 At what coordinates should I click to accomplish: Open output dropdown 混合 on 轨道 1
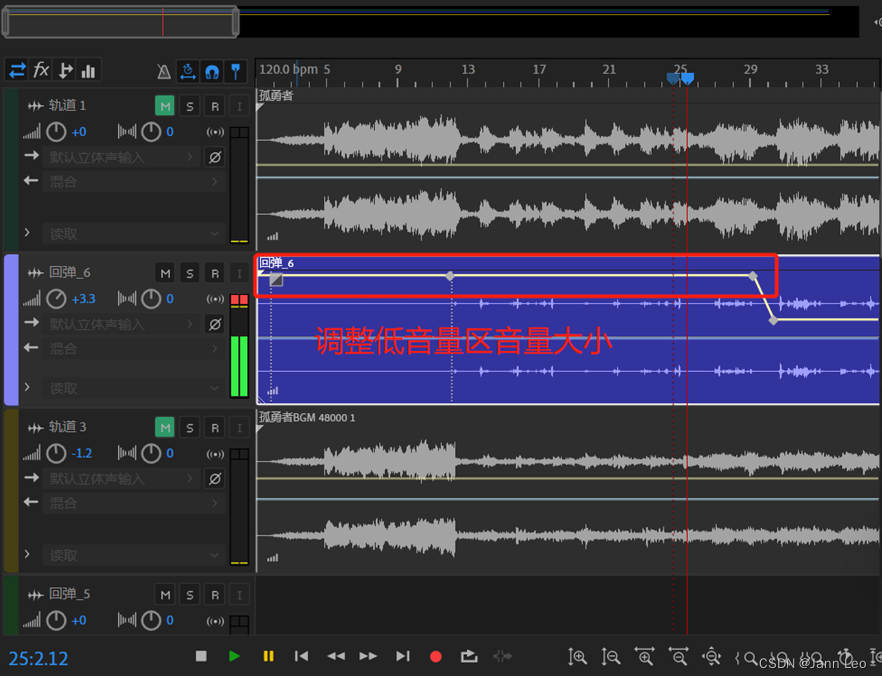134,181
